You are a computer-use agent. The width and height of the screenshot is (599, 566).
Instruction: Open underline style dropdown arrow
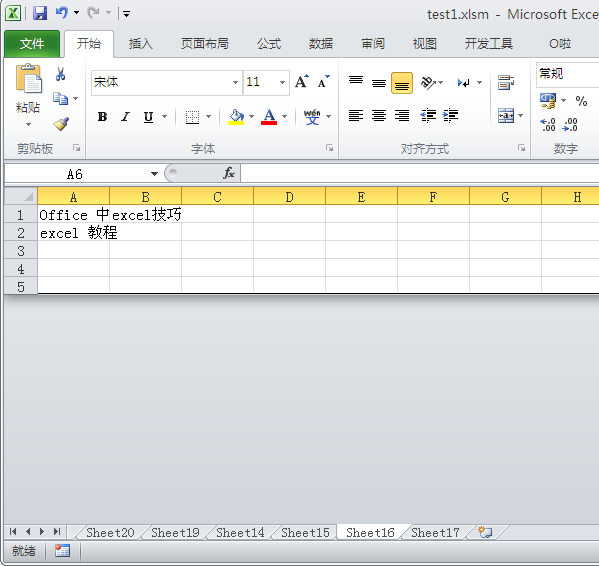(165, 116)
